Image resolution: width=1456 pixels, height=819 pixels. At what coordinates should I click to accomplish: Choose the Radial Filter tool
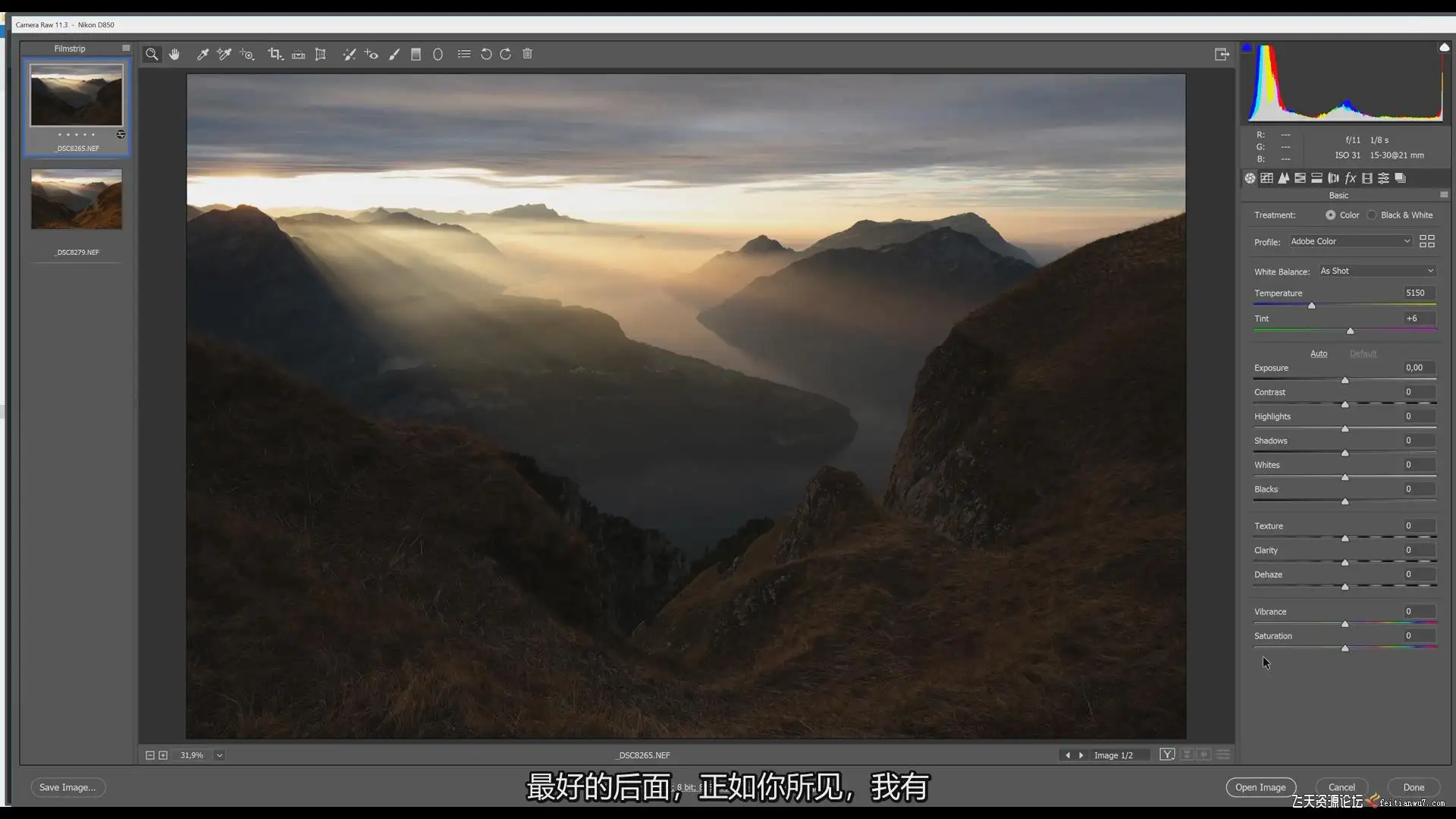point(438,54)
